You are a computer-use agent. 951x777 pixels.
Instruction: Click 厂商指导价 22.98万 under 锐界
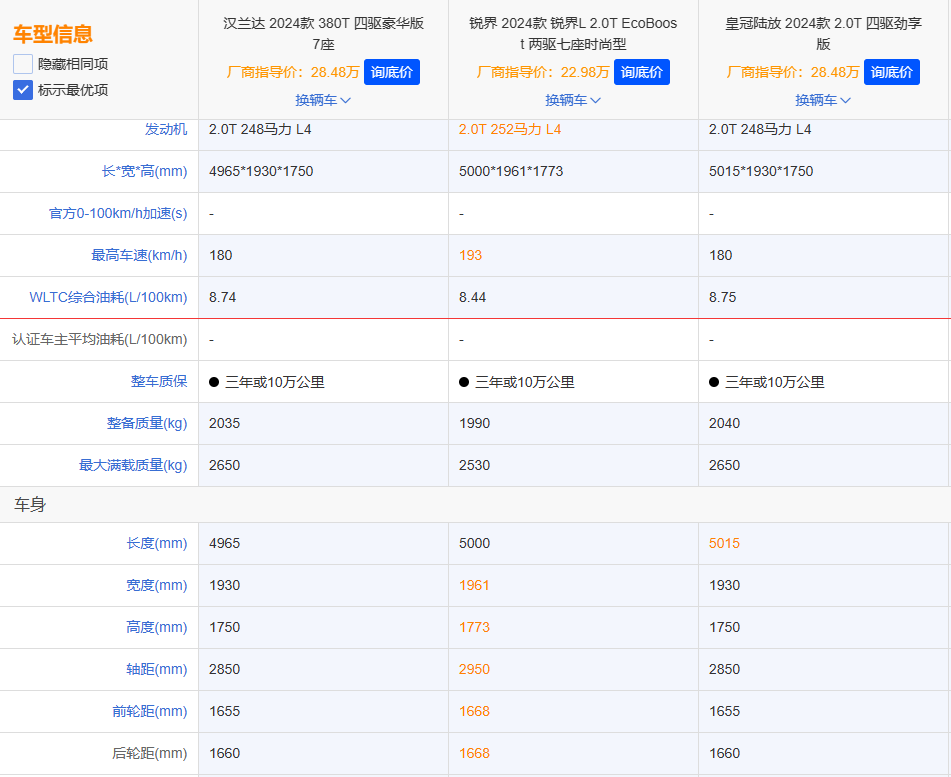[543, 72]
